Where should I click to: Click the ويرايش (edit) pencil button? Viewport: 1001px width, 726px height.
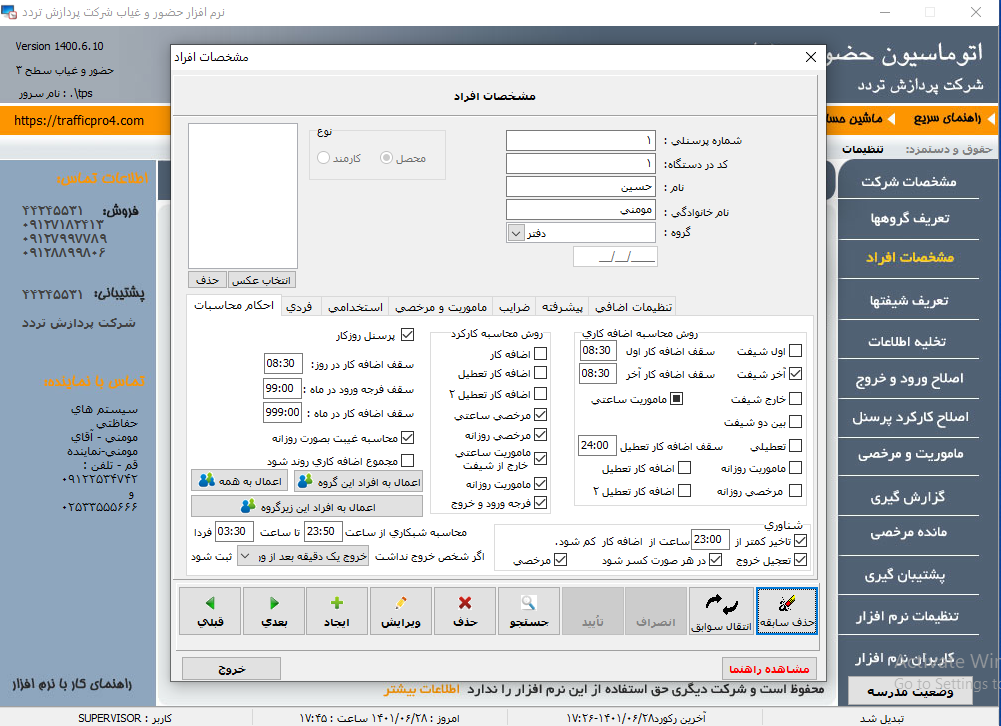coord(401,612)
